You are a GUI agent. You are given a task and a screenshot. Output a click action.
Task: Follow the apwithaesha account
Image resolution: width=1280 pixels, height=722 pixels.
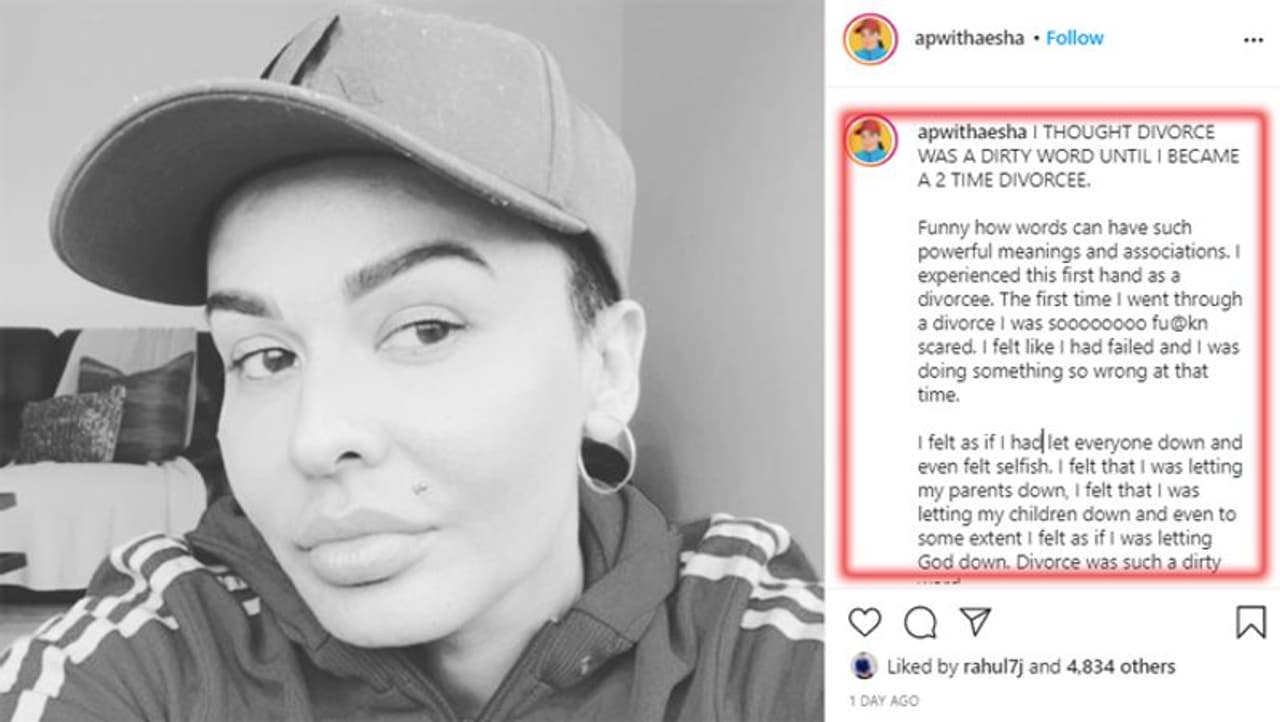pos(1075,38)
